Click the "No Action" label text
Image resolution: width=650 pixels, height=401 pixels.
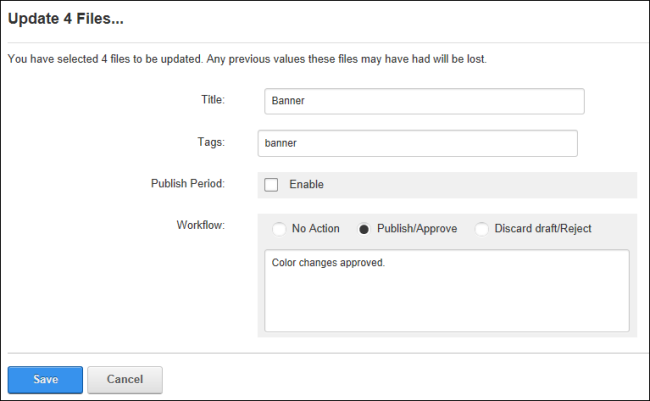(x=315, y=228)
